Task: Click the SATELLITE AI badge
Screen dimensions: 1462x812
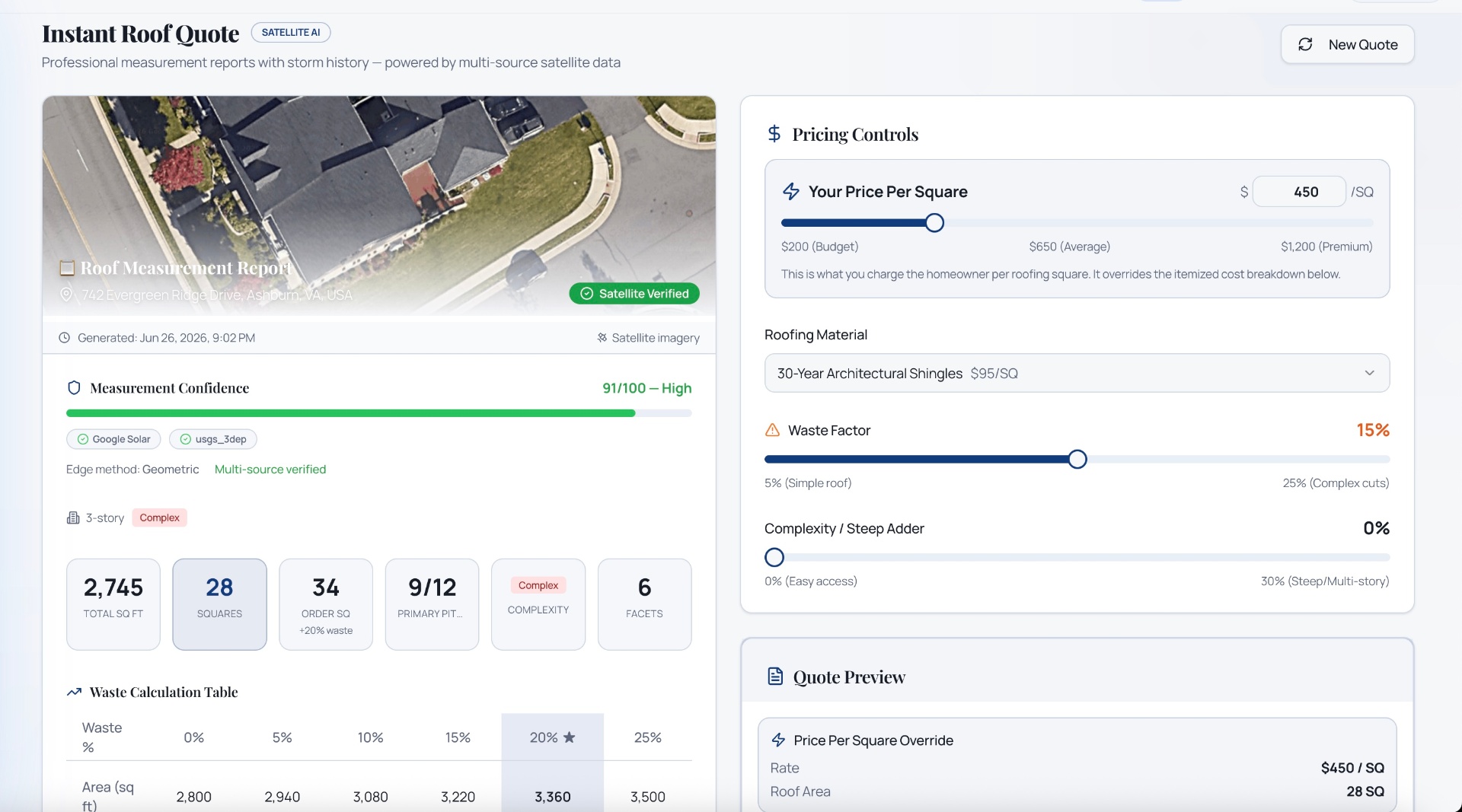Action: coord(290,32)
